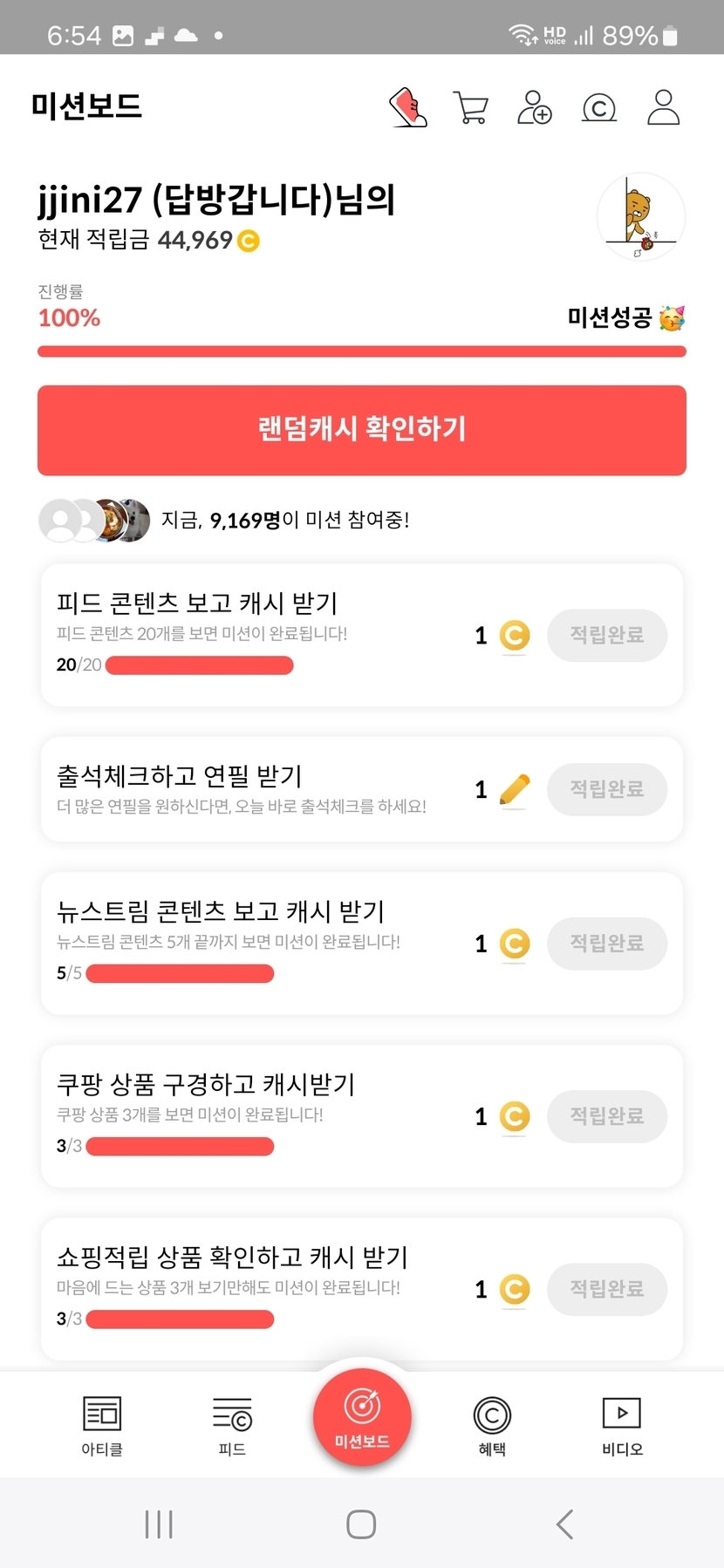Image resolution: width=724 pixels, height=1568 pixels.
Task: Tap 적립완료 for 쿠팡 상품 mission
Action: [x=607, y=1116]
